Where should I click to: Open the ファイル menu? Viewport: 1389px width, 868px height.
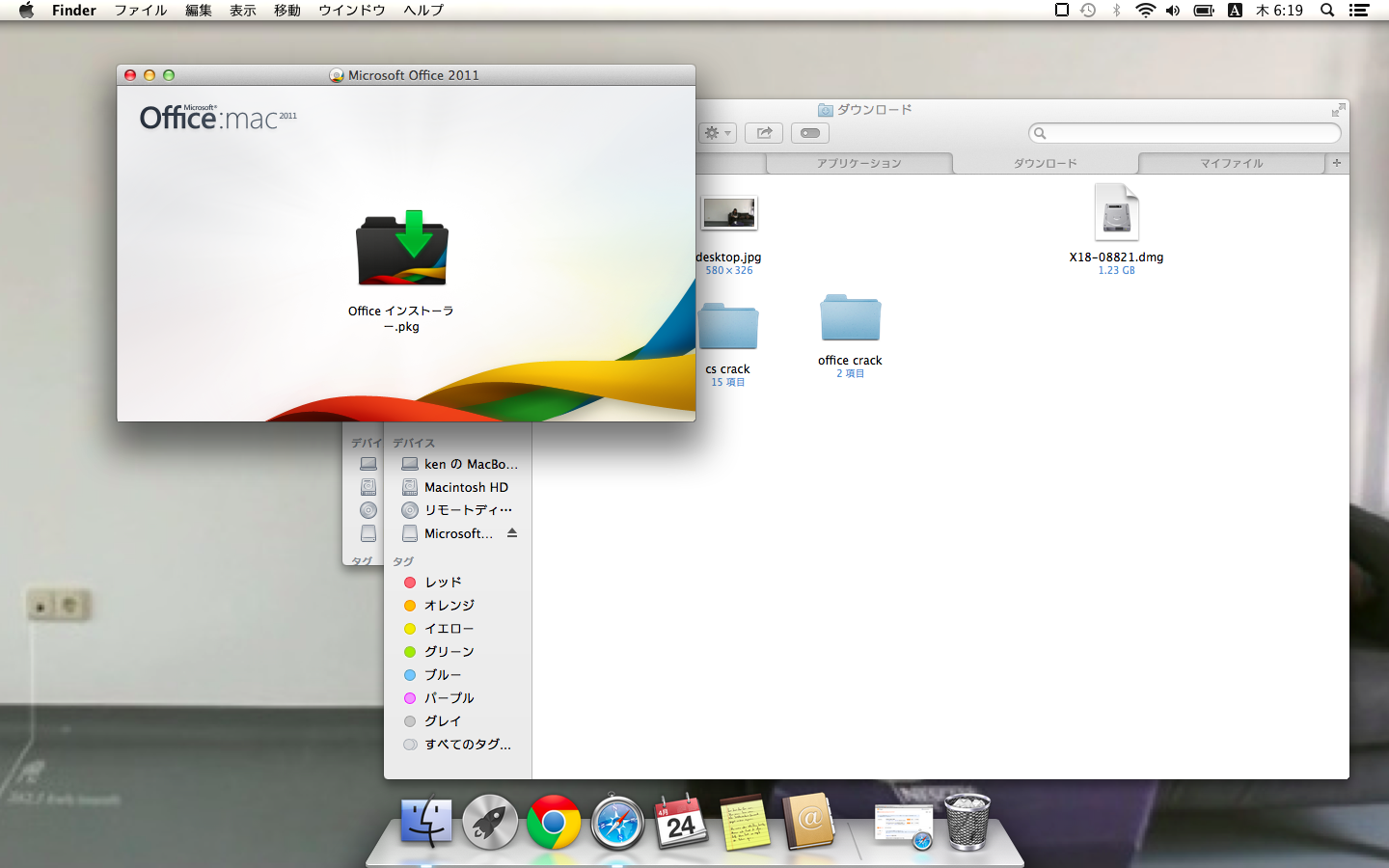tap(141, 11)
